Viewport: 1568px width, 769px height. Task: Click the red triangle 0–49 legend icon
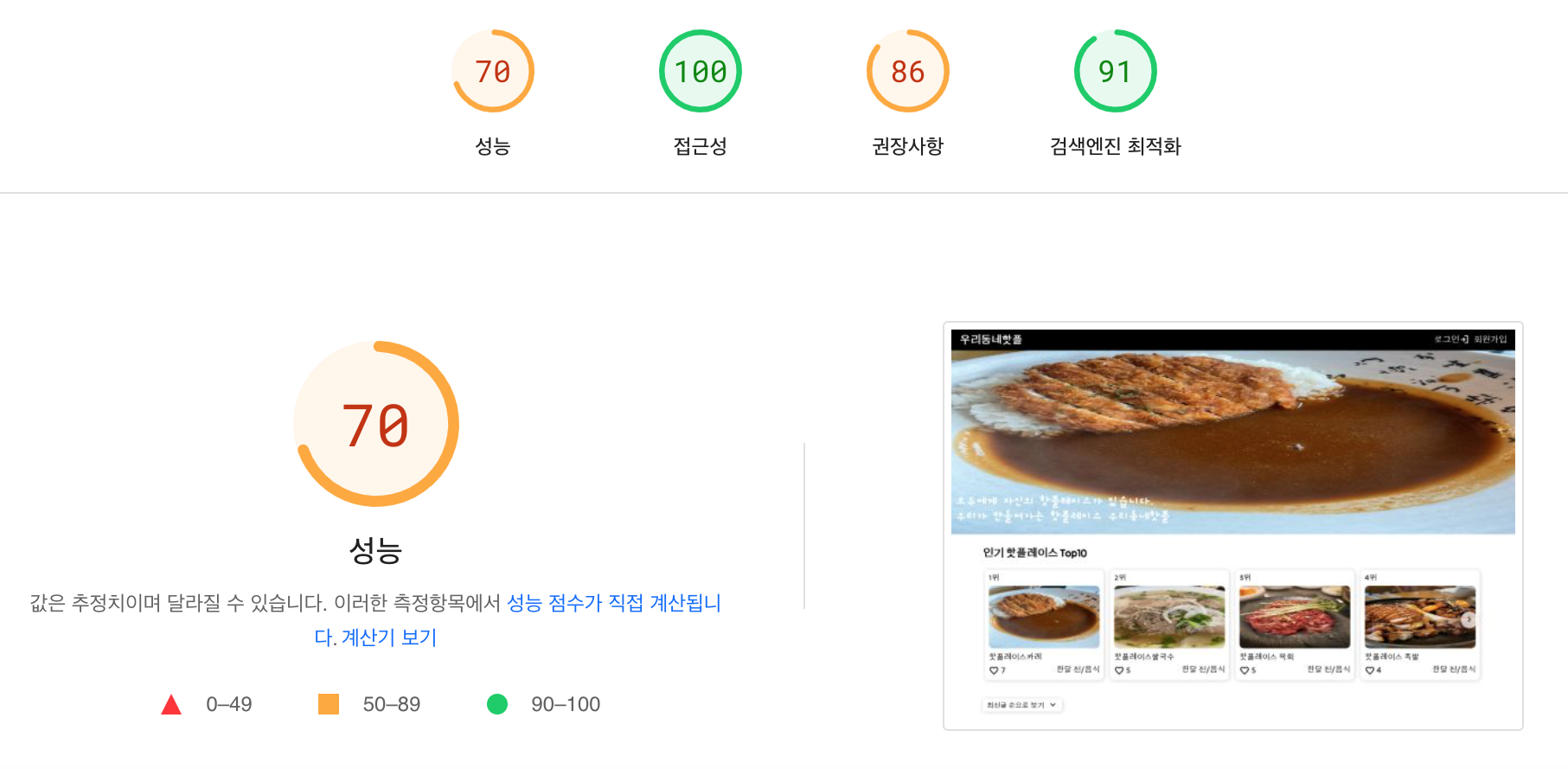(171, 704)
